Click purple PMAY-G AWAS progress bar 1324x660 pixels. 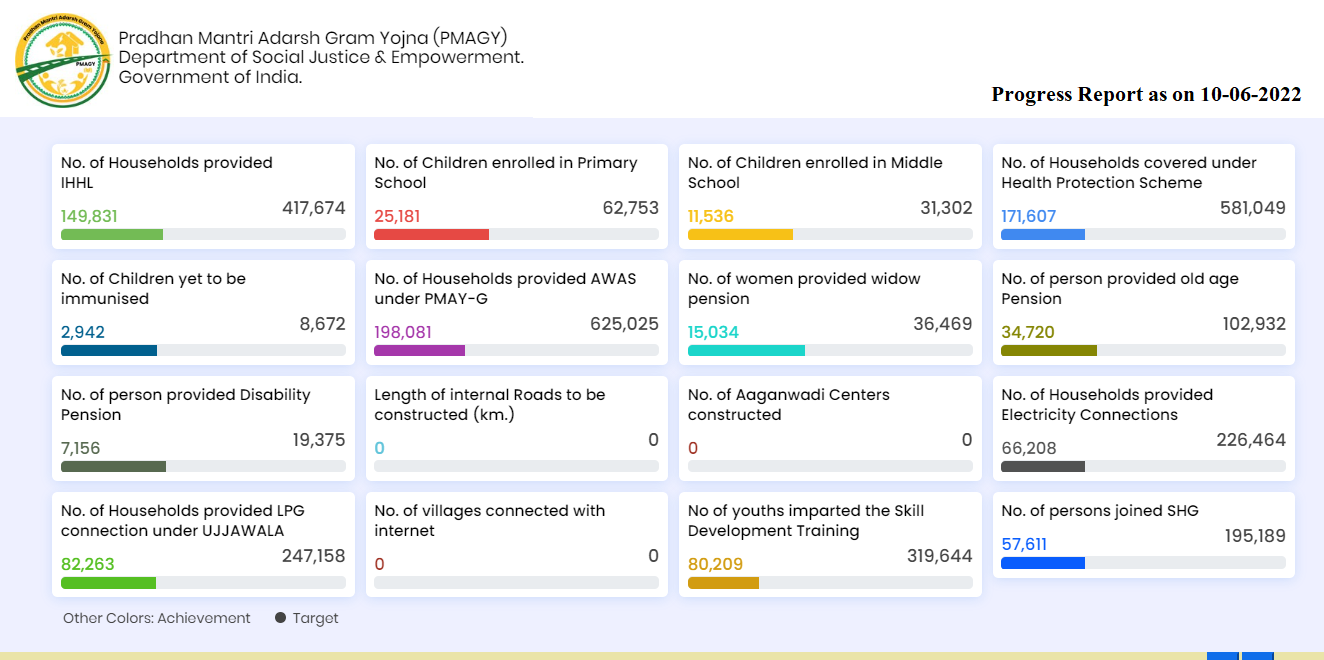tap(419, 350)
